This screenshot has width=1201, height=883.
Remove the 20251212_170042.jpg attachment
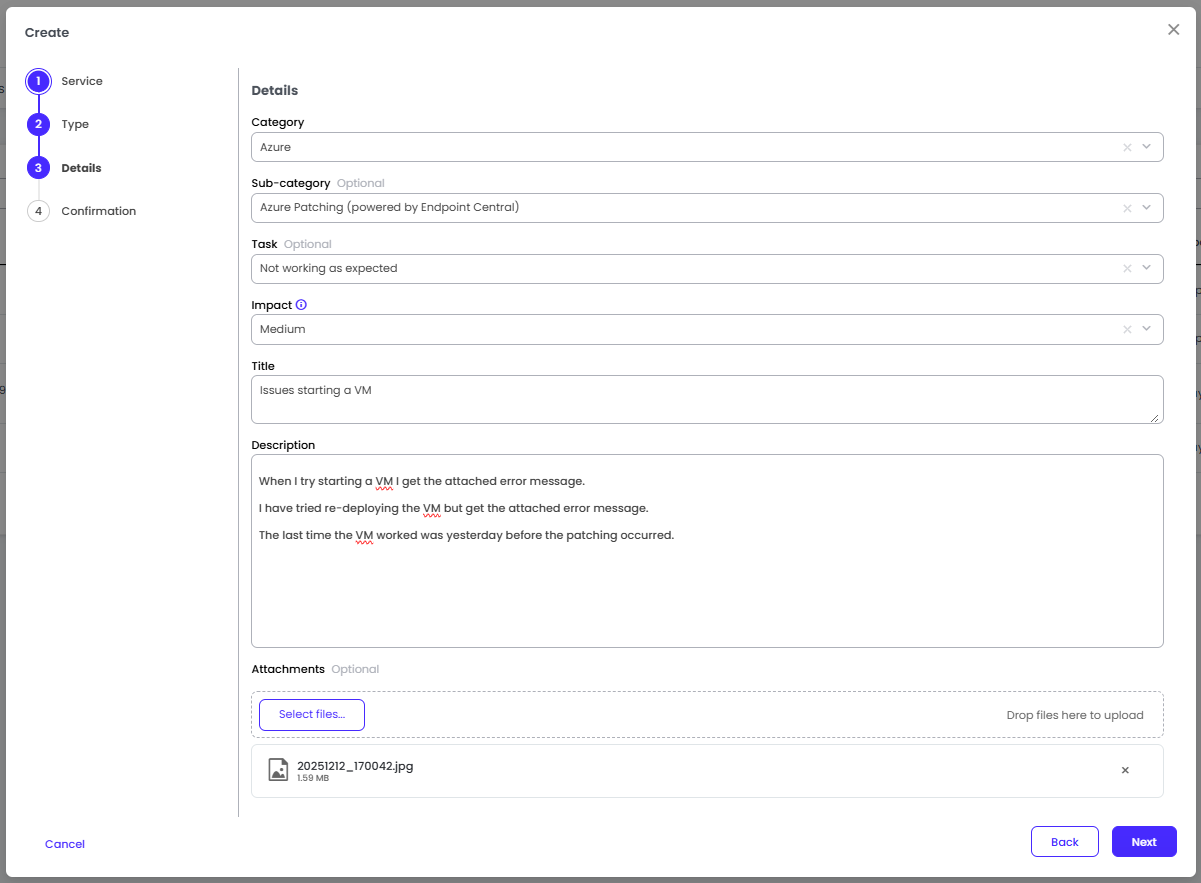coord(1125,770)
